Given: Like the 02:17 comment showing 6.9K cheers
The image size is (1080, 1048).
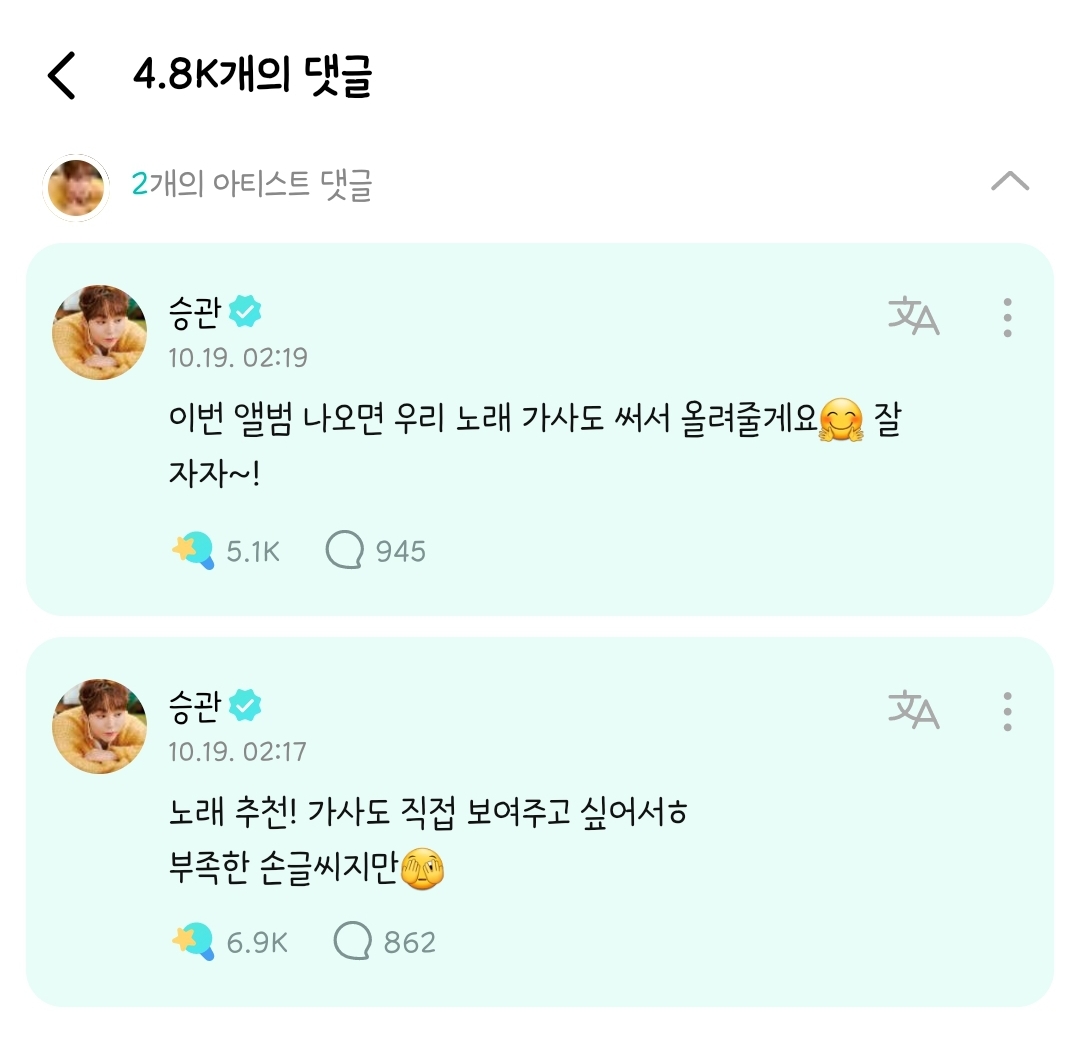Looking at the screenshot, I should [193, 942].
